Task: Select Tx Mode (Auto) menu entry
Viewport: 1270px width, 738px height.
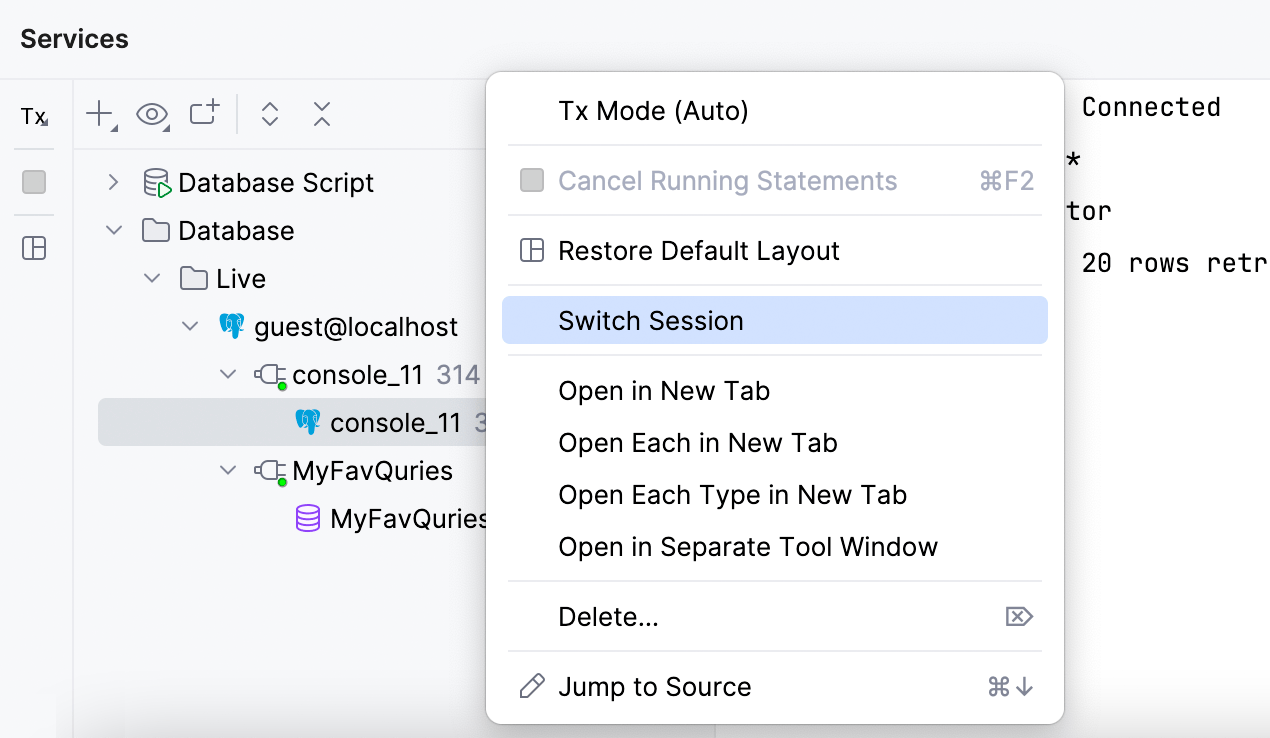Action: (653, 110)
